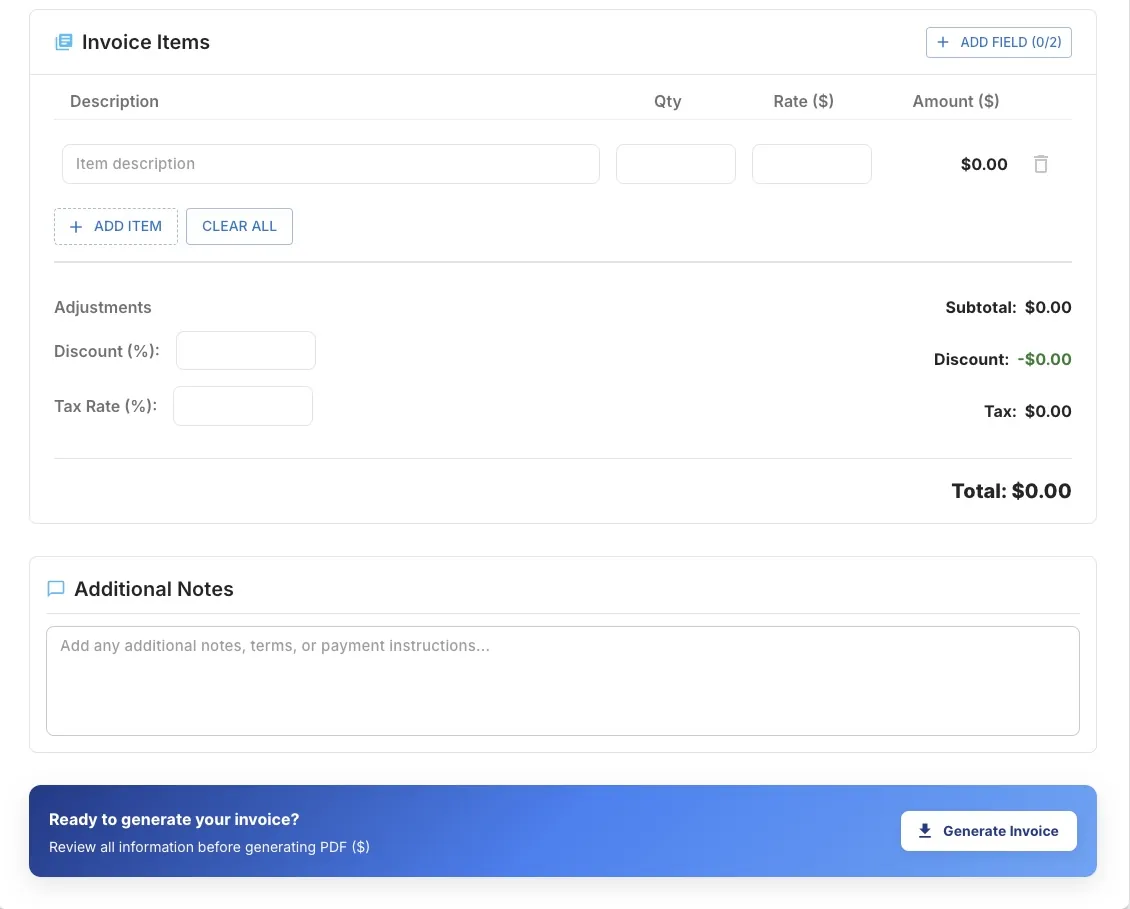
Task: Delete the item row using trash icon
Action: pyautogui.click(x=1040, y=164)
